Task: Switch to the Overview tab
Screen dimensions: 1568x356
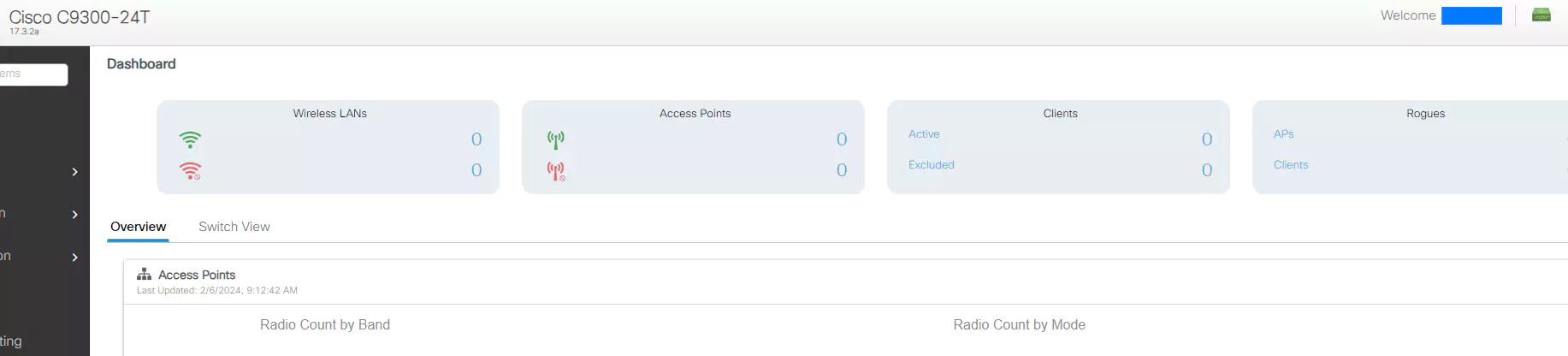Action: click(x=138, y=227)
